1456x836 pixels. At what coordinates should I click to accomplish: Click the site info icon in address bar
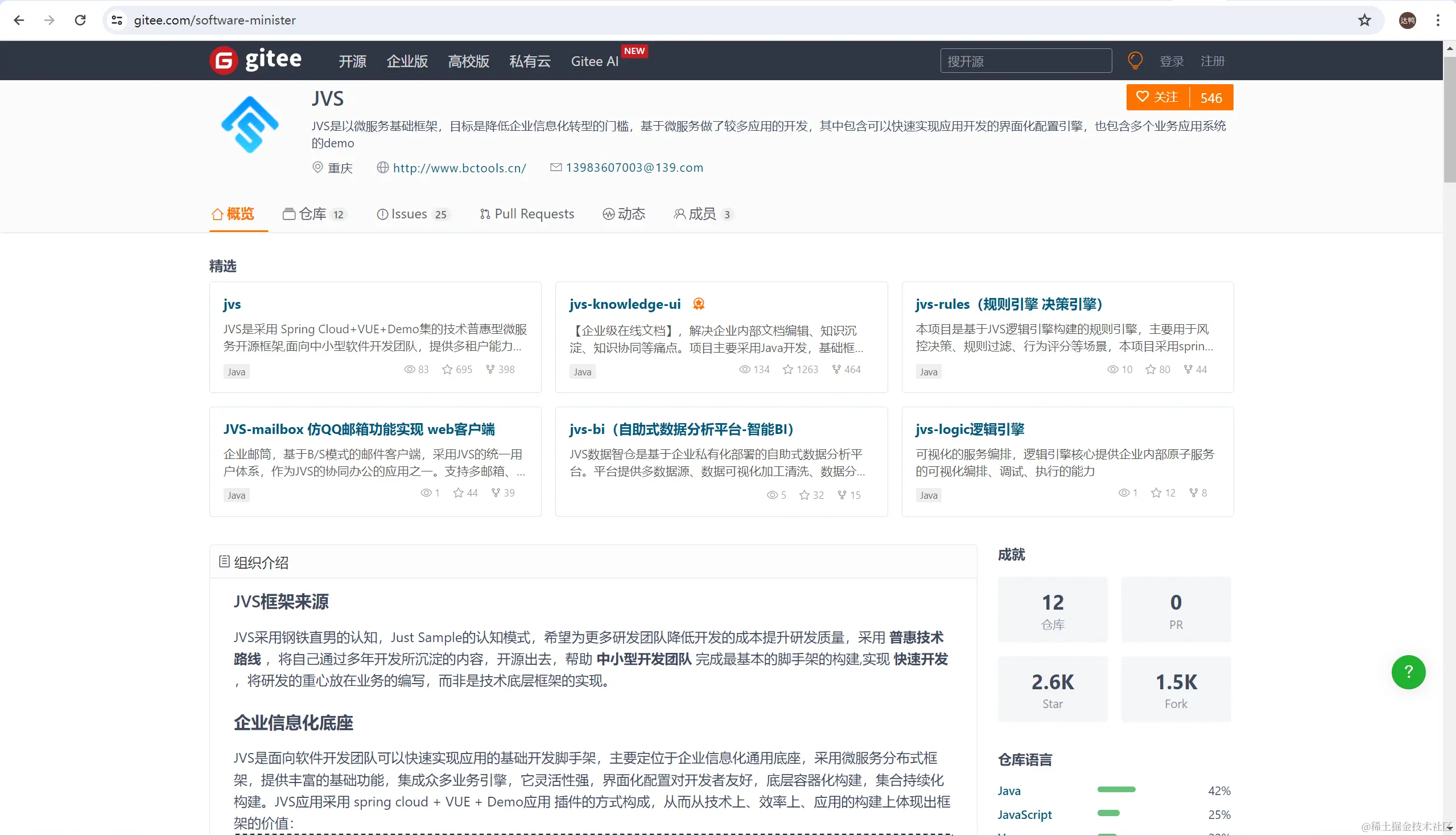pos(117,20)
